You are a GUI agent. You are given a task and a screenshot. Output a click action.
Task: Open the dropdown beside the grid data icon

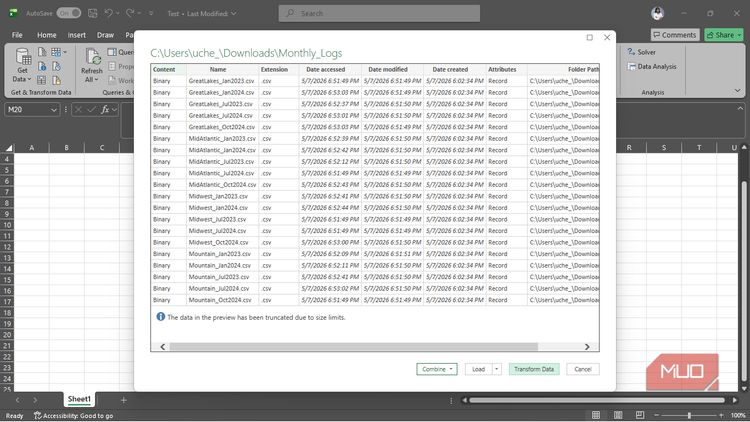point(65,52)
